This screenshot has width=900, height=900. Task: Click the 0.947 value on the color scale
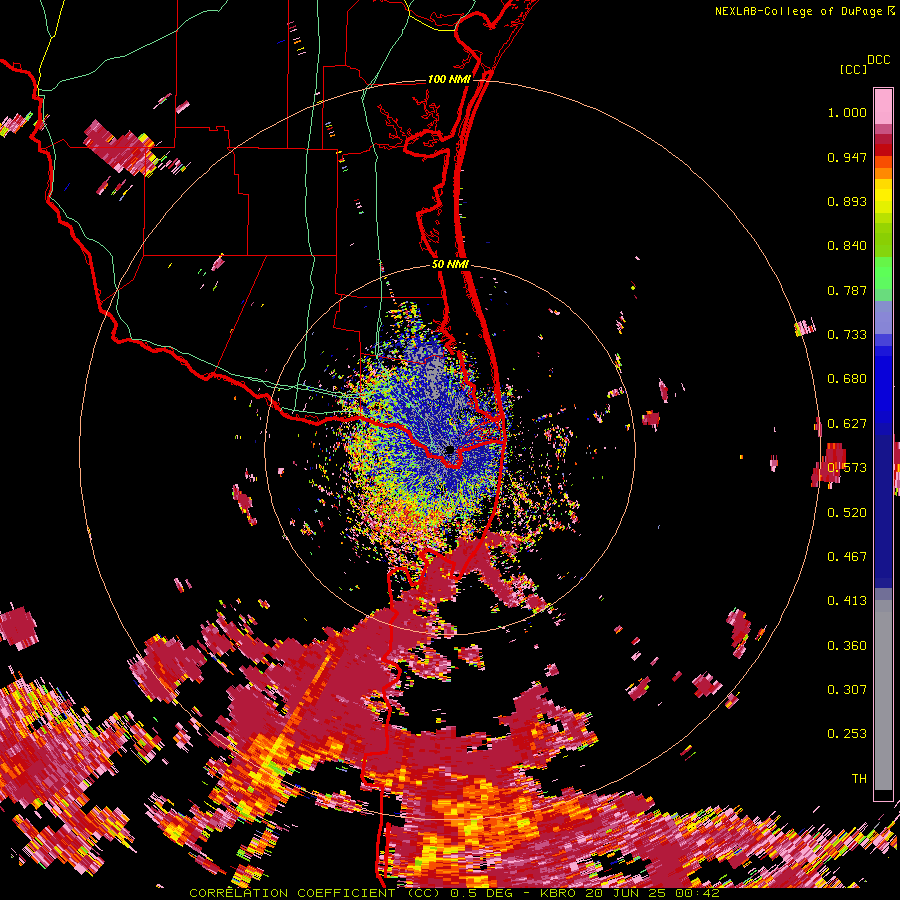pyautogui.click(x=847, y=157)
